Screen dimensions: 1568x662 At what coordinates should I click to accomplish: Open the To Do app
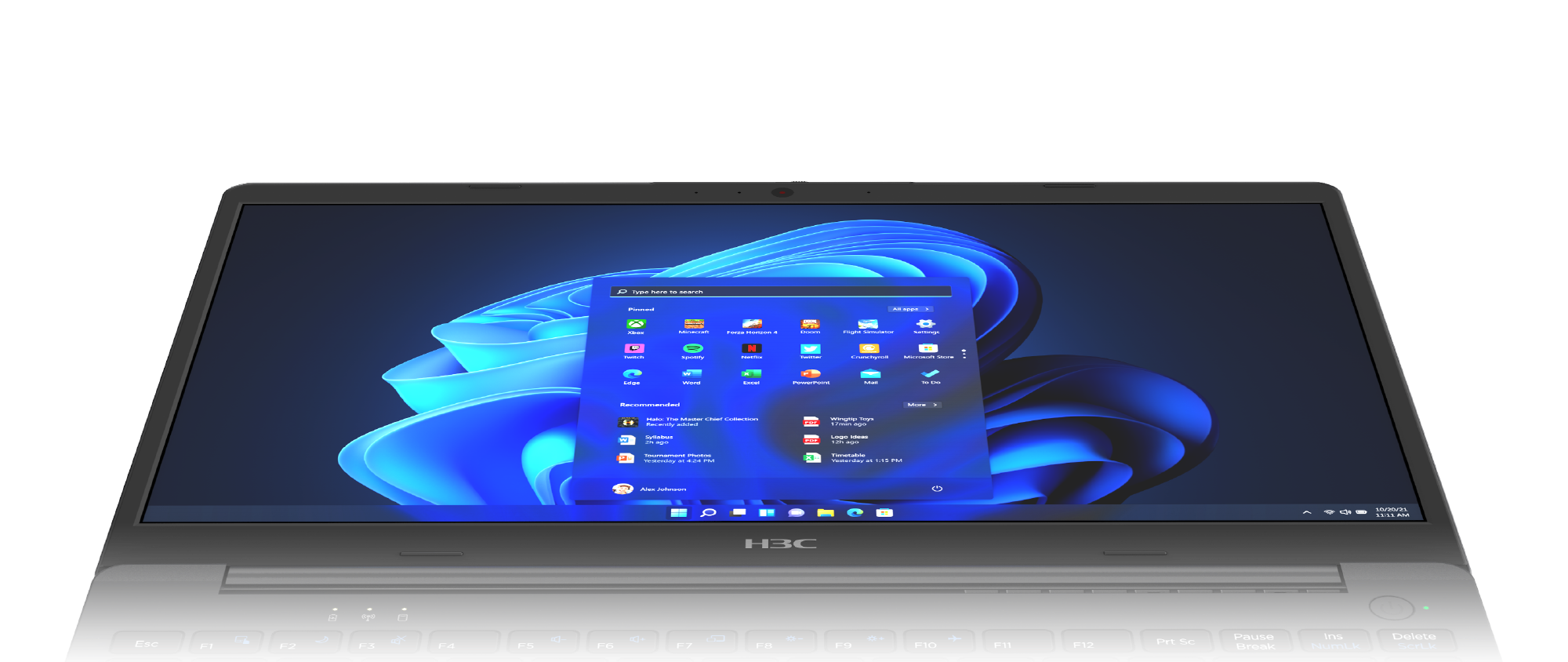pos(930,376)
